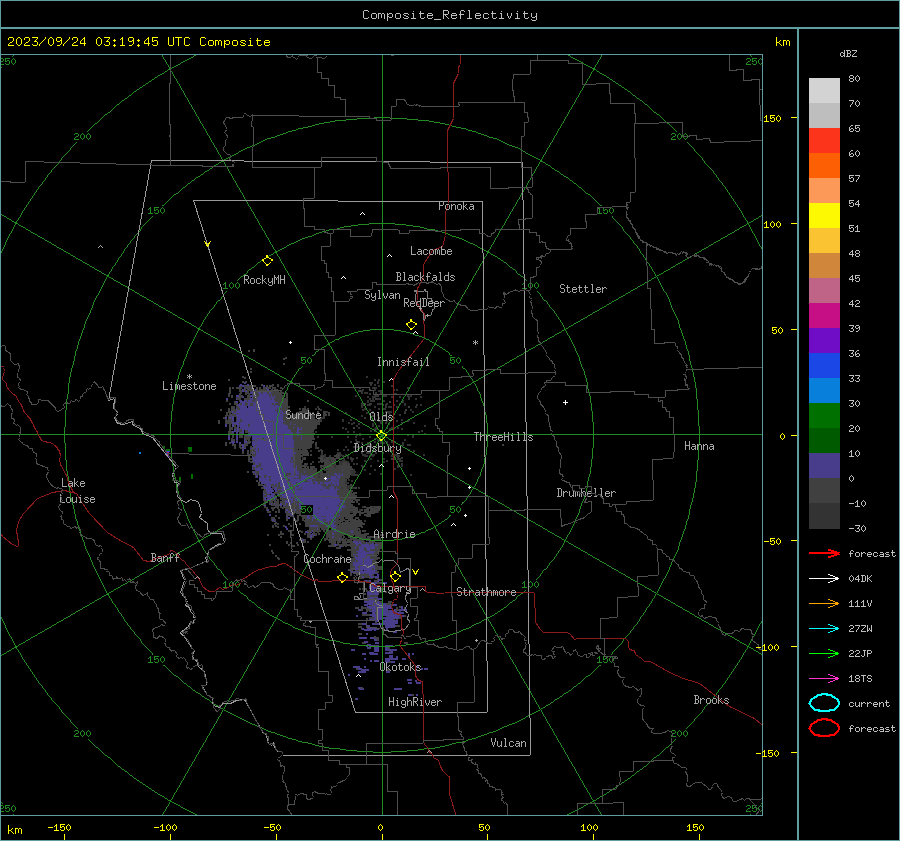
Task: Click the Innisfail town label
Action: coord(403,362)
